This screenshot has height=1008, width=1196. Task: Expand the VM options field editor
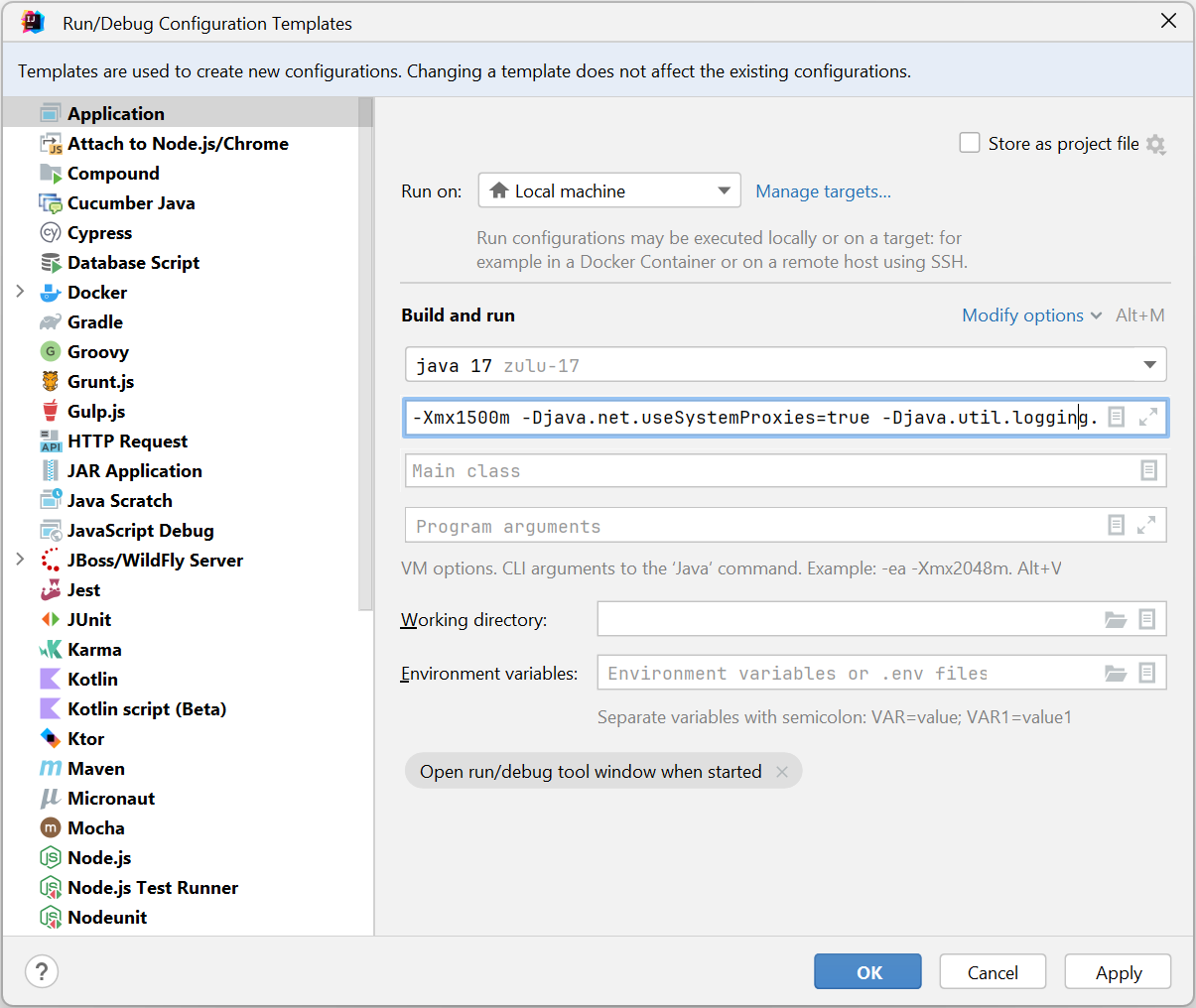point(1148,418)
